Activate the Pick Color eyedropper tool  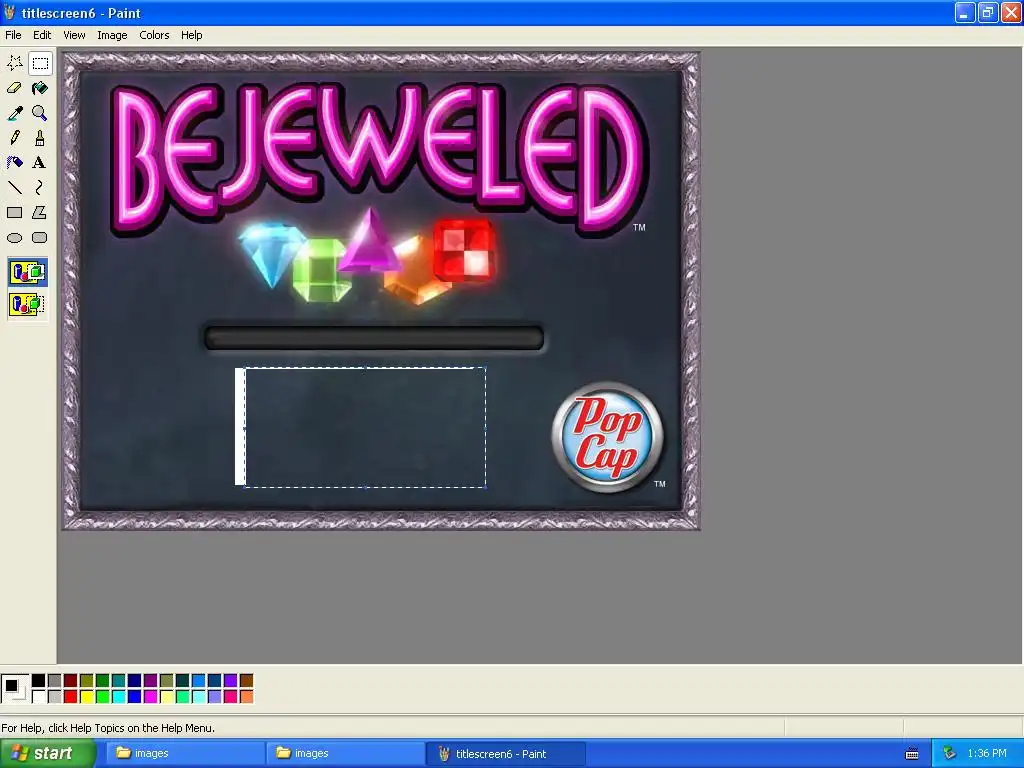click(x=15, y=113)
